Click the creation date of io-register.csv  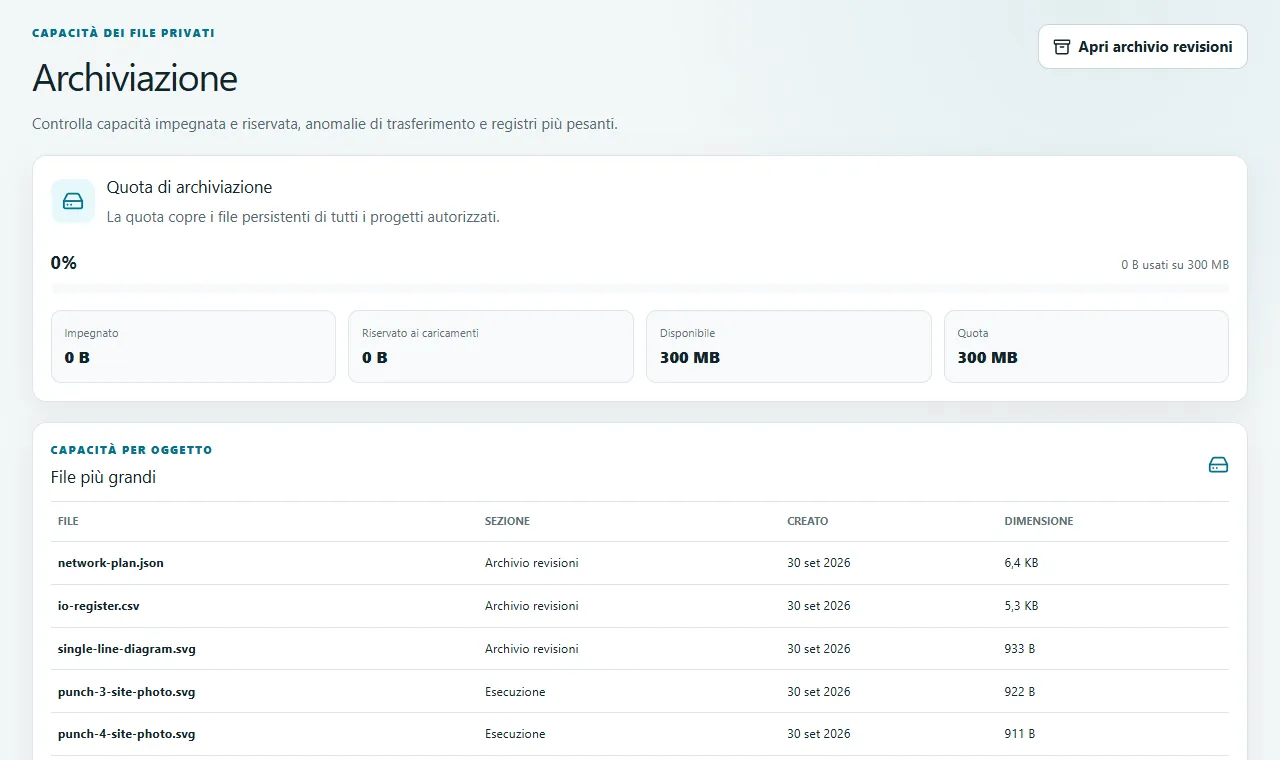819,606
